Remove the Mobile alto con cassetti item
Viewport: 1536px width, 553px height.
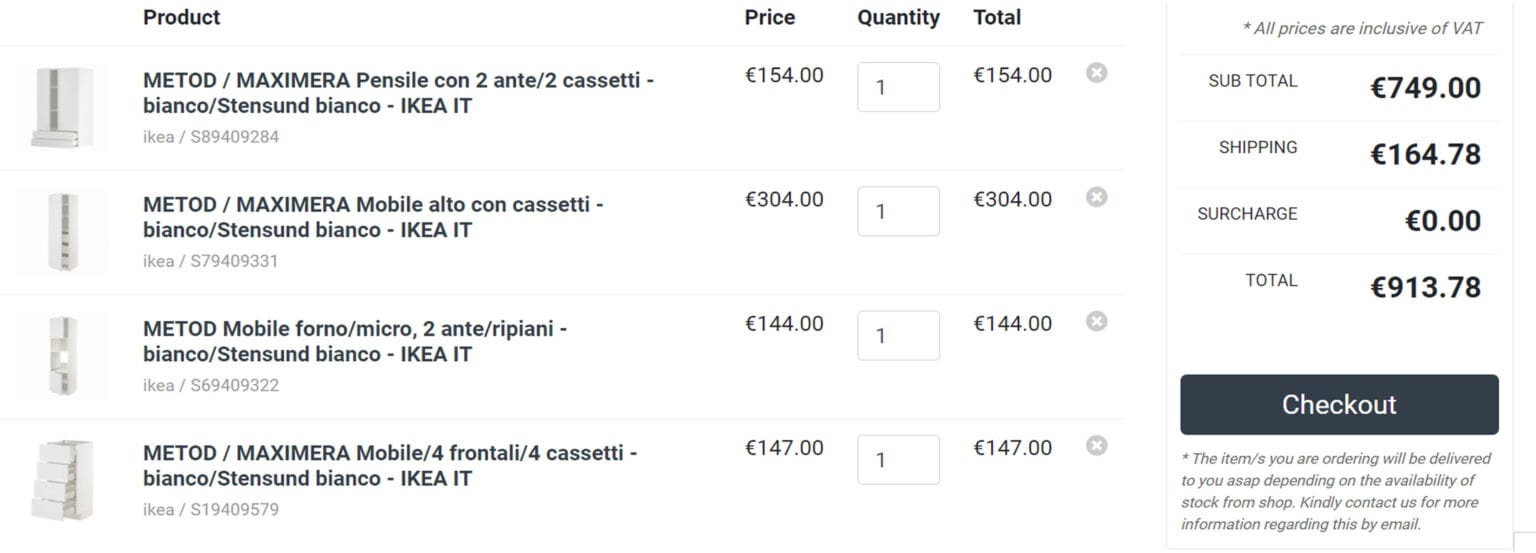[x=1096, y=197]
